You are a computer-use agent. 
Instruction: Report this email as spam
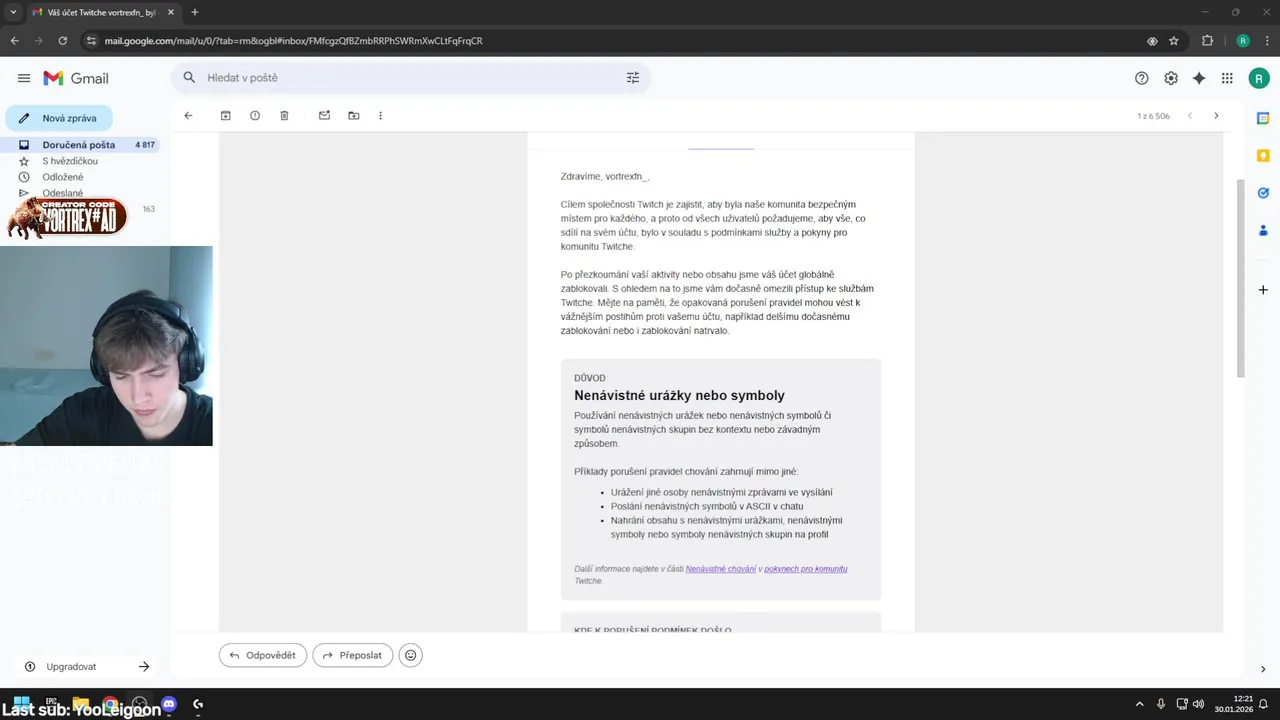[x=255, y=116]
